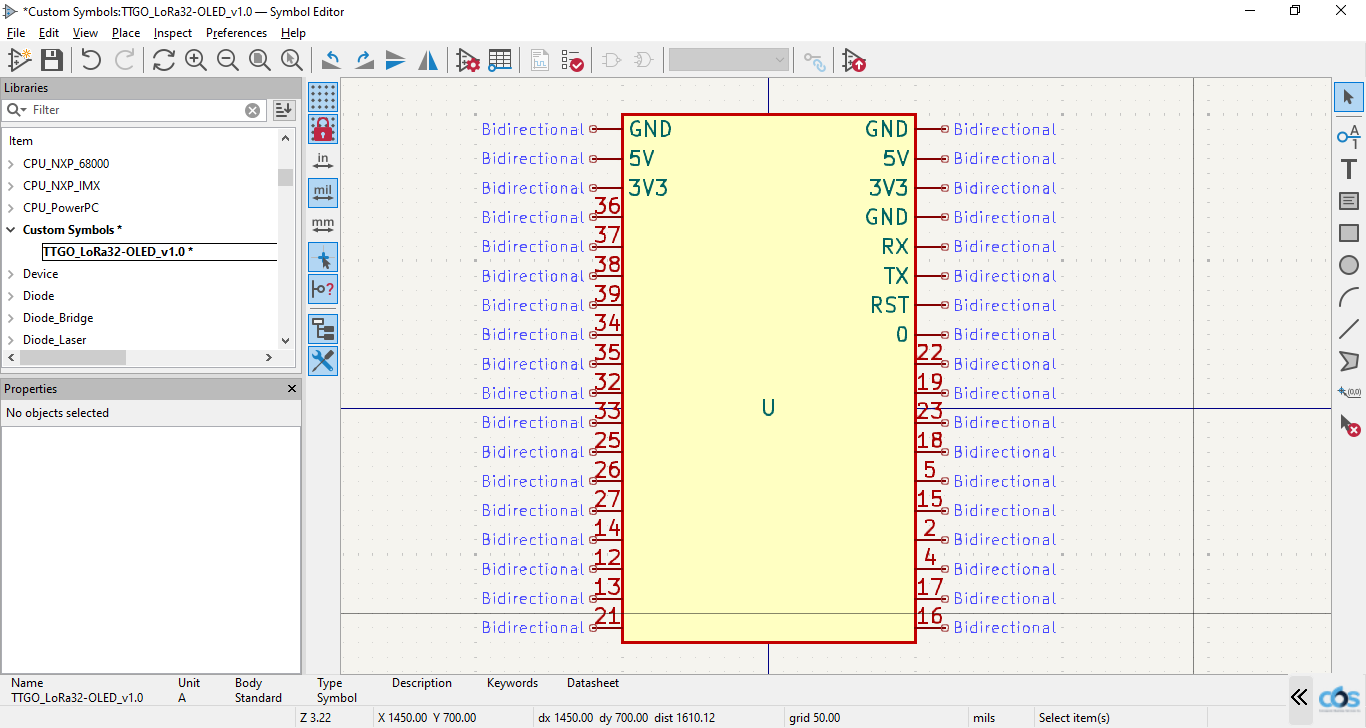Toggle pin electrical type display
Screen dimensions: 1366x728
(323, 289)
